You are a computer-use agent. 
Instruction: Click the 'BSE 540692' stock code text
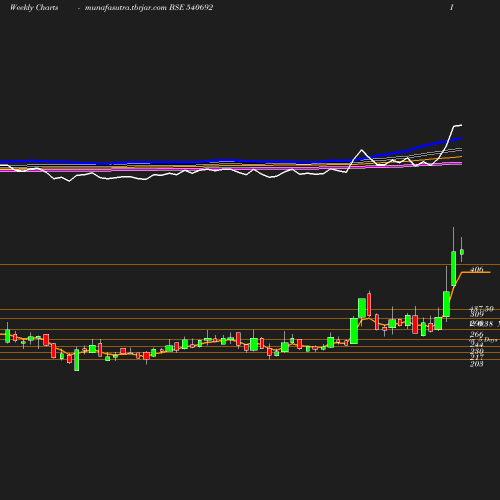click(191, 8)
